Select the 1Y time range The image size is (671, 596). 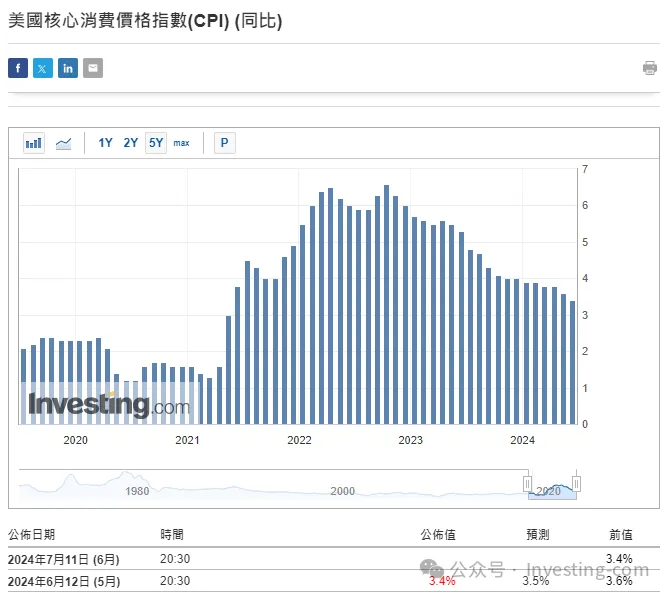coord(105,143)
